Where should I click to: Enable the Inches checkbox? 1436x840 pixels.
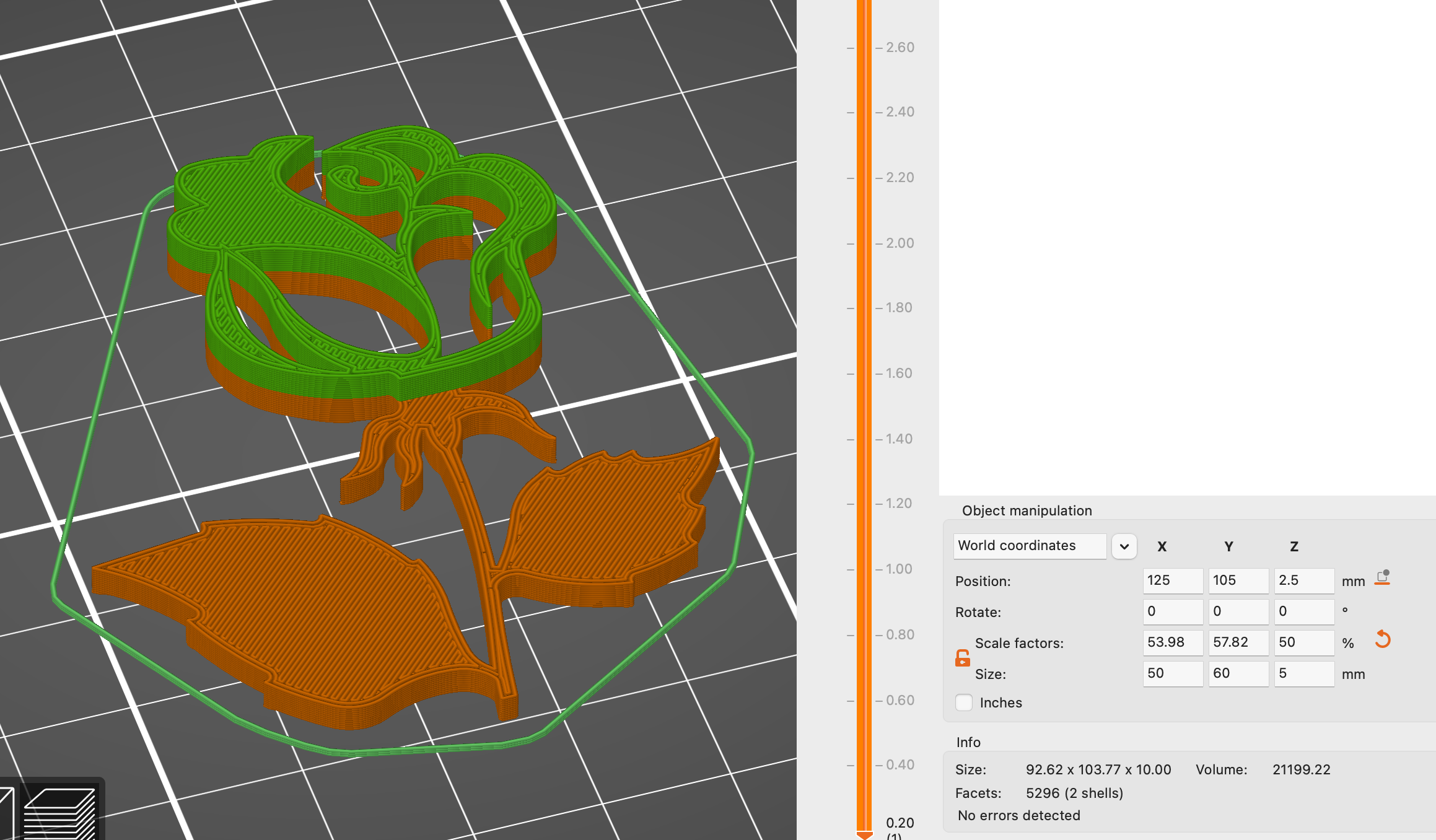tap(964, 702)
